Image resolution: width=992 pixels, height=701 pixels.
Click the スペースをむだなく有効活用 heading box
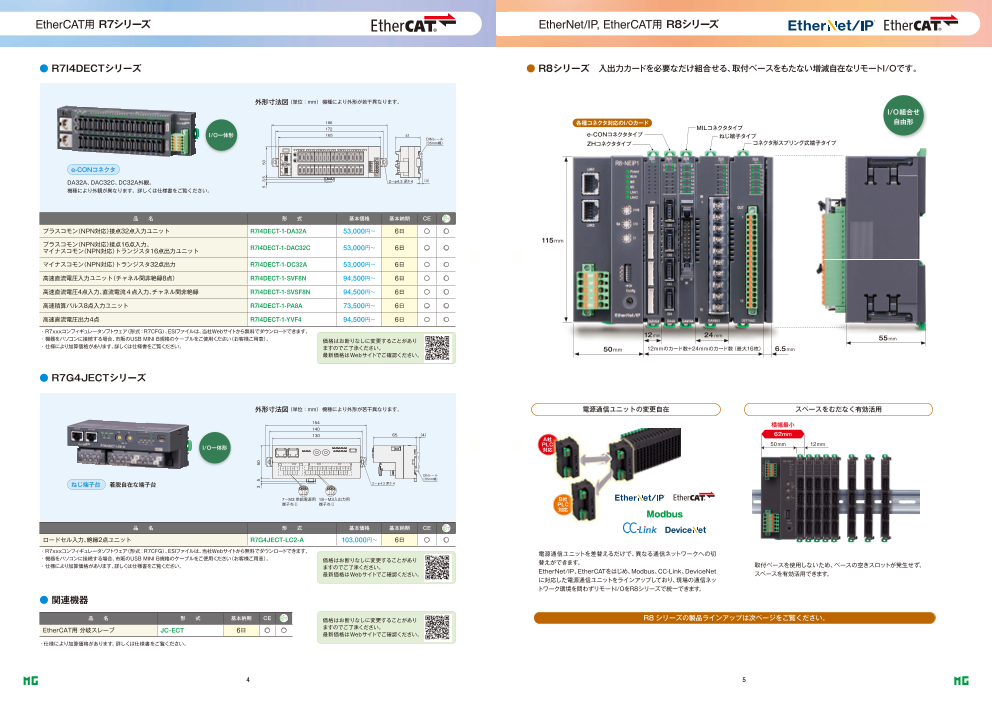[x=838, y=409]
